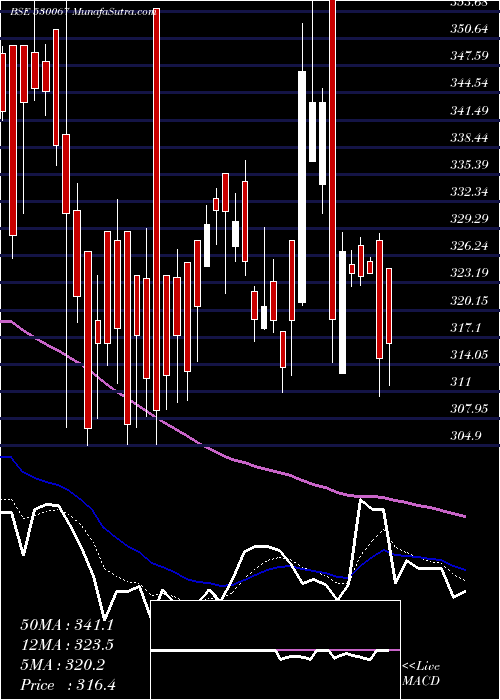Click the 317.1 price axis label
This screenshot has width=500, height=700.
coord(465,328)
